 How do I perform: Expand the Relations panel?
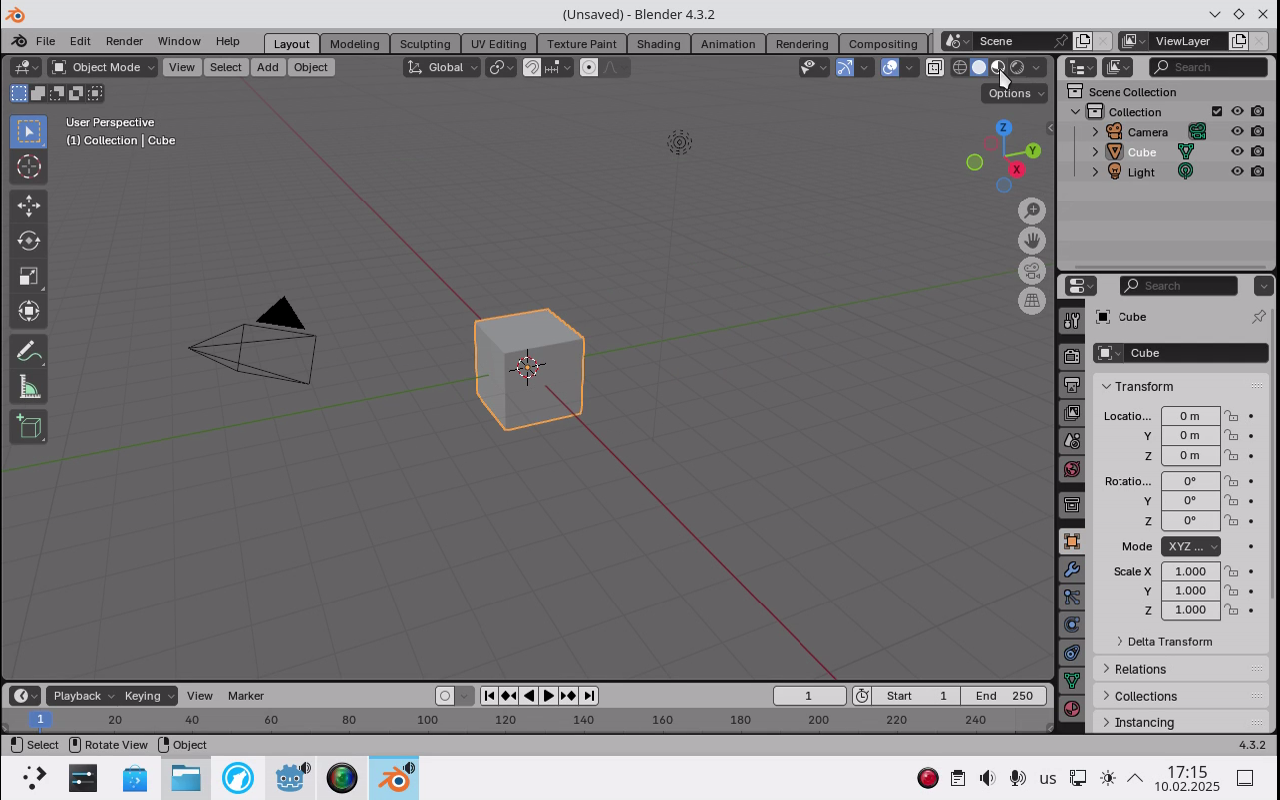click(x=1140, y=669)
